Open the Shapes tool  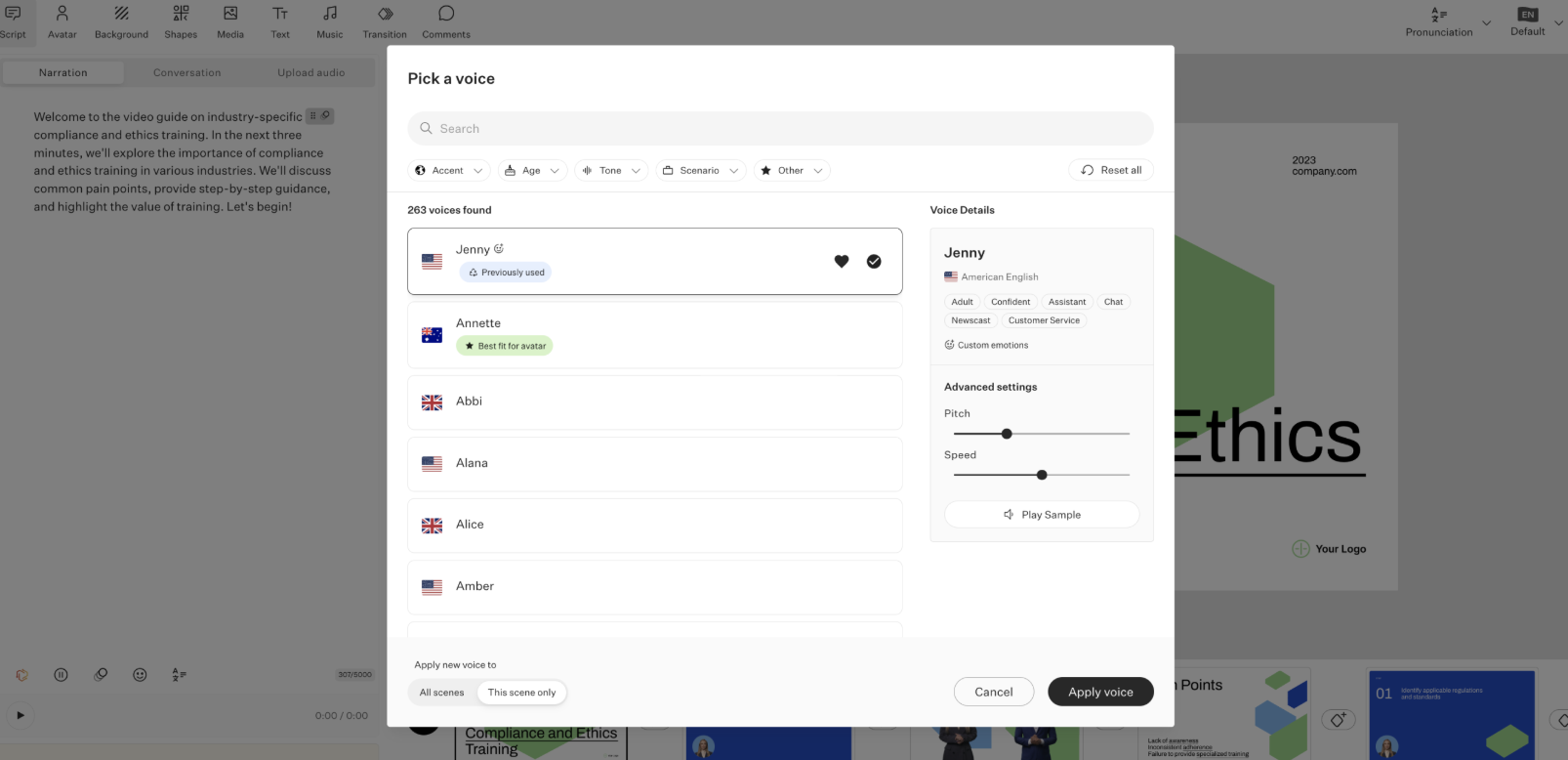click(x=181, y=21)
